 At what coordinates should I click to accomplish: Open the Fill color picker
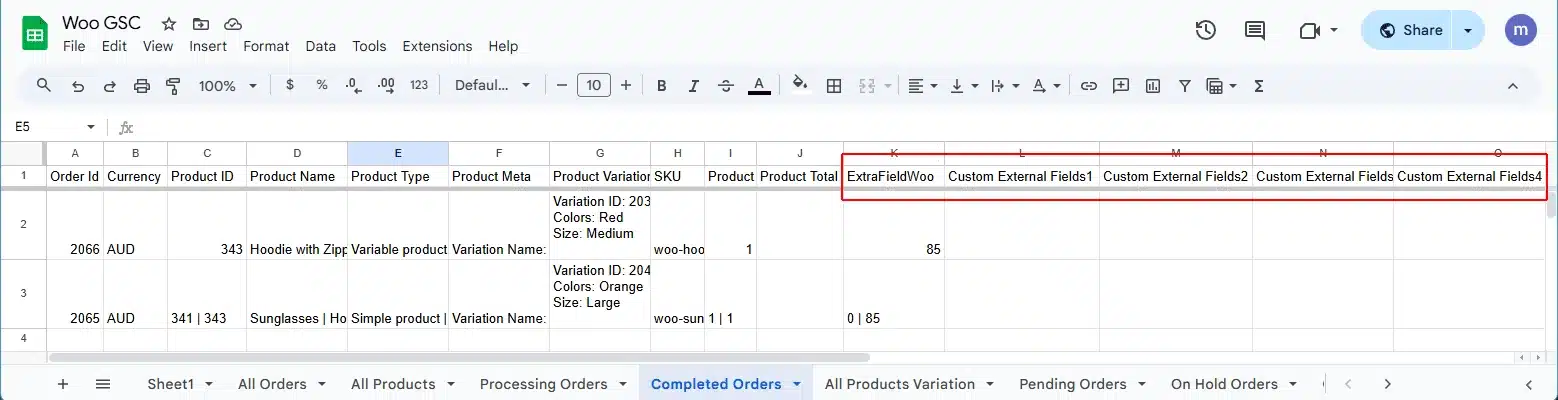click(x=799, y=86)
